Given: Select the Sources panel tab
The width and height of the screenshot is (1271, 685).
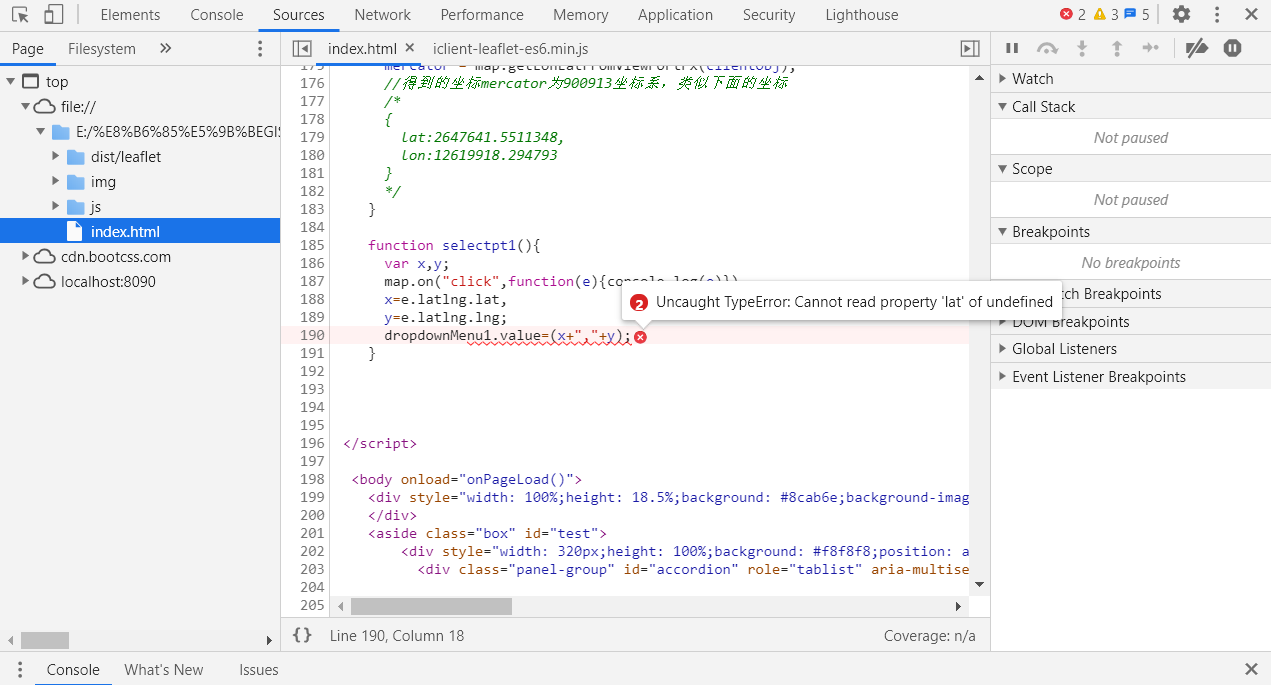Looking at the screenshot, I should click(298, 15).
